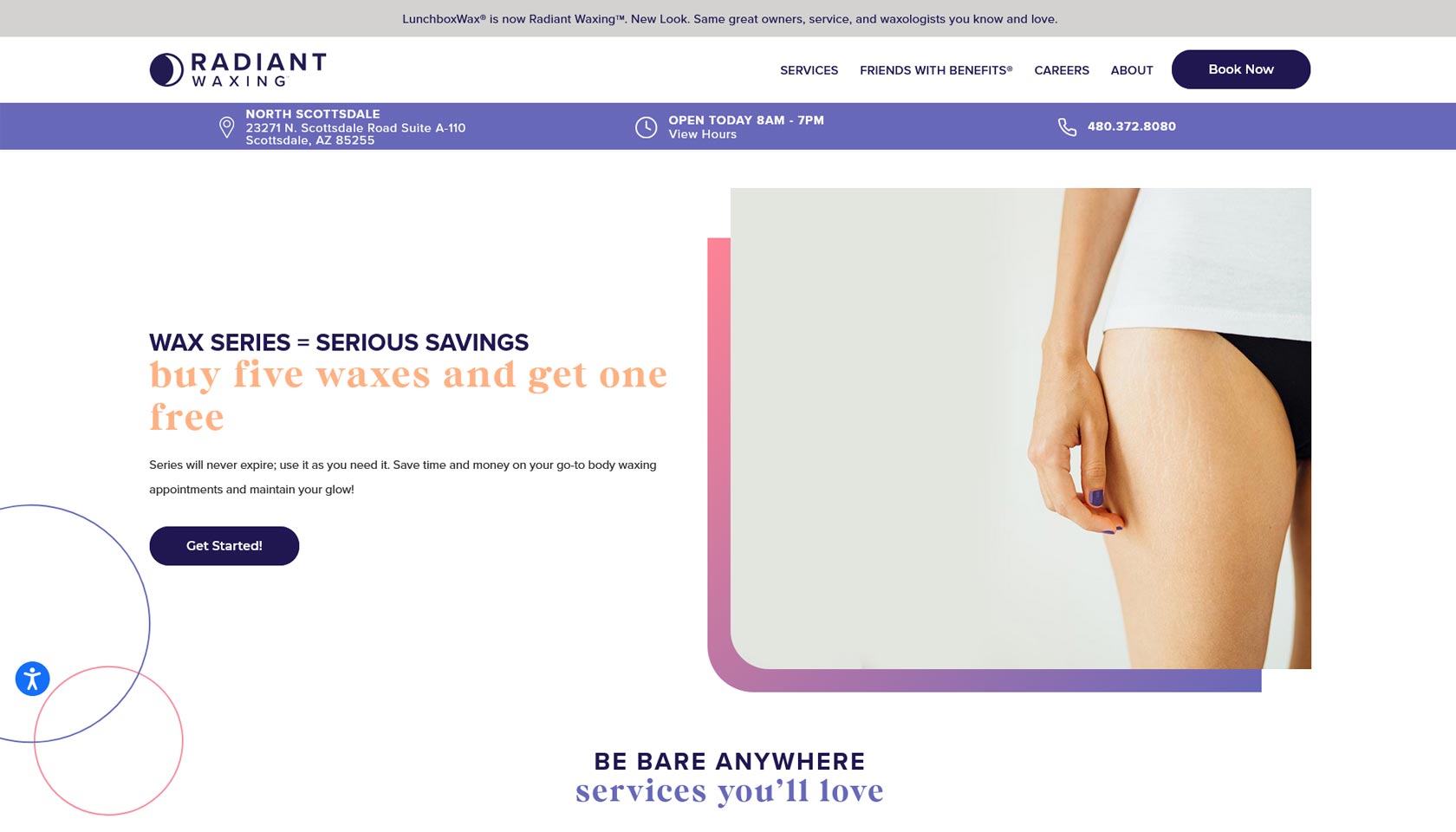Open the blue accessibility widget icon
Screen dimensions: 1456x832
coord(33,679)
